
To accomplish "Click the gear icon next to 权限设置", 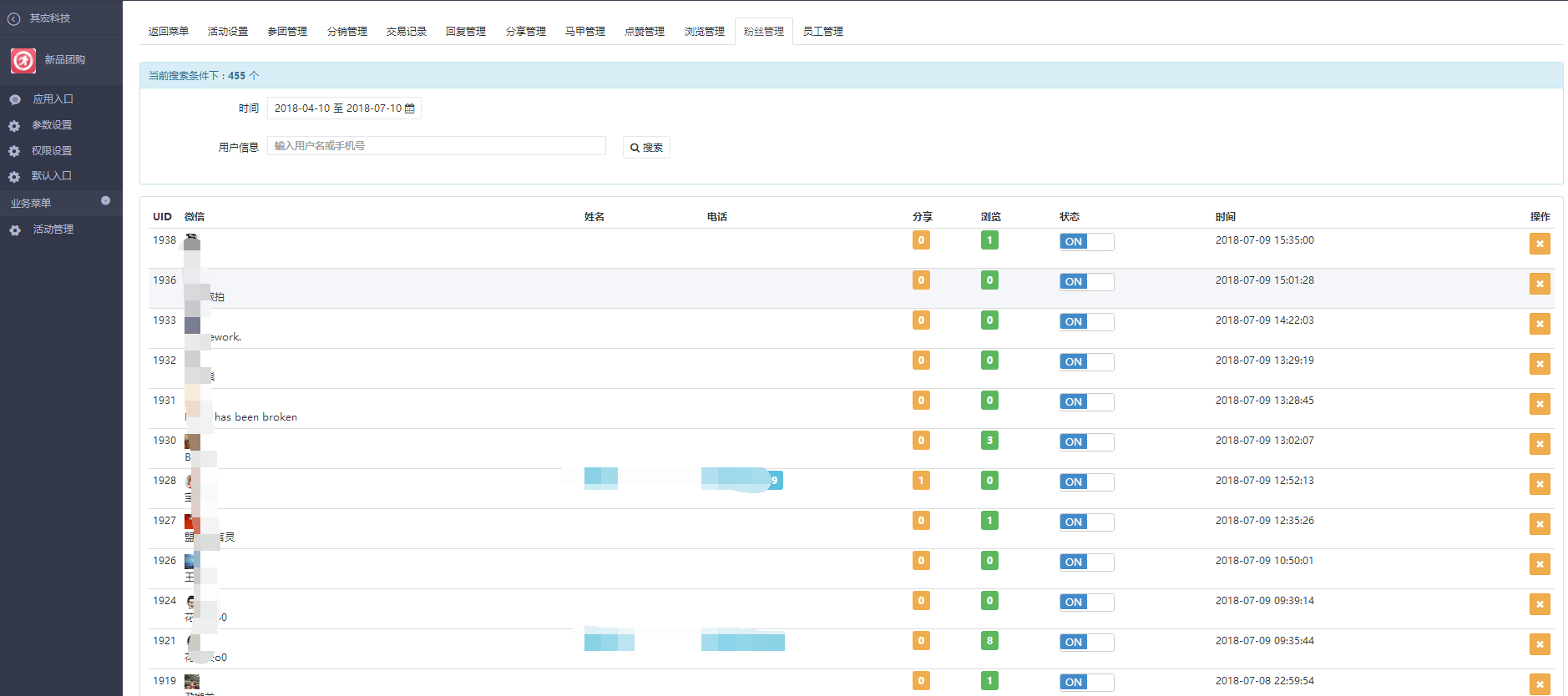I will [x=14, y=152].
